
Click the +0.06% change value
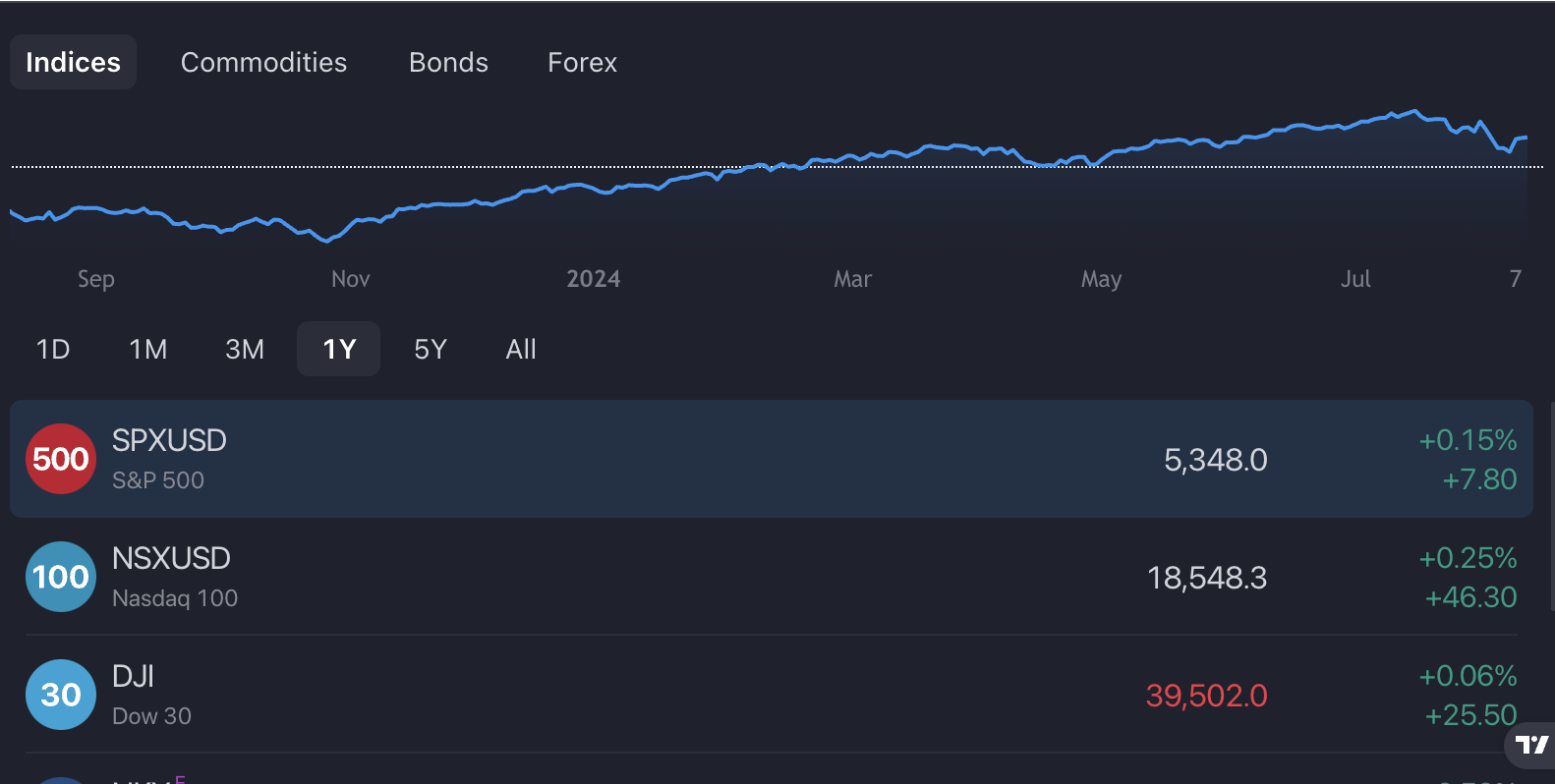pyautogui.click(x=1469, y=676)
